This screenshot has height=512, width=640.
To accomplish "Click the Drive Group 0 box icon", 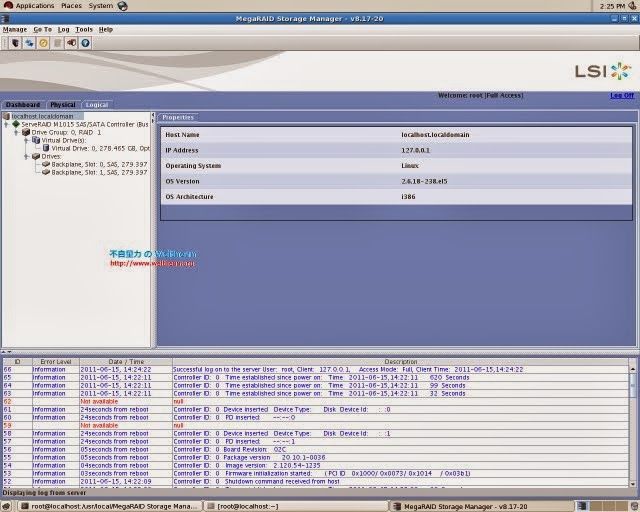I will coord(26,132).
